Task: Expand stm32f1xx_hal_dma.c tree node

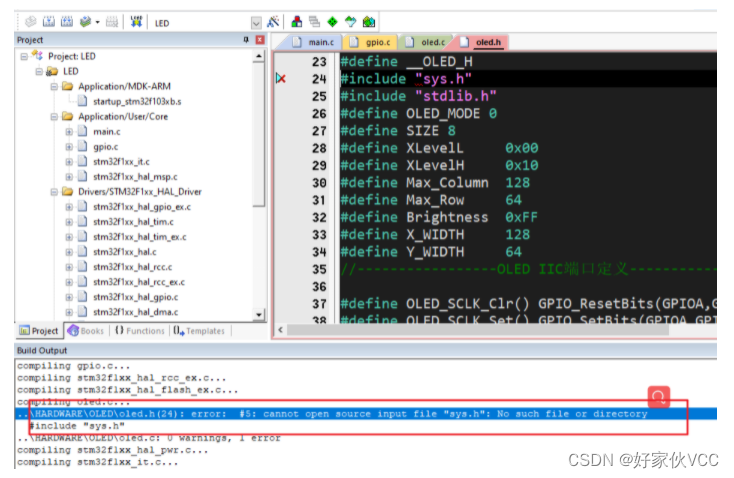Action: 69,312
